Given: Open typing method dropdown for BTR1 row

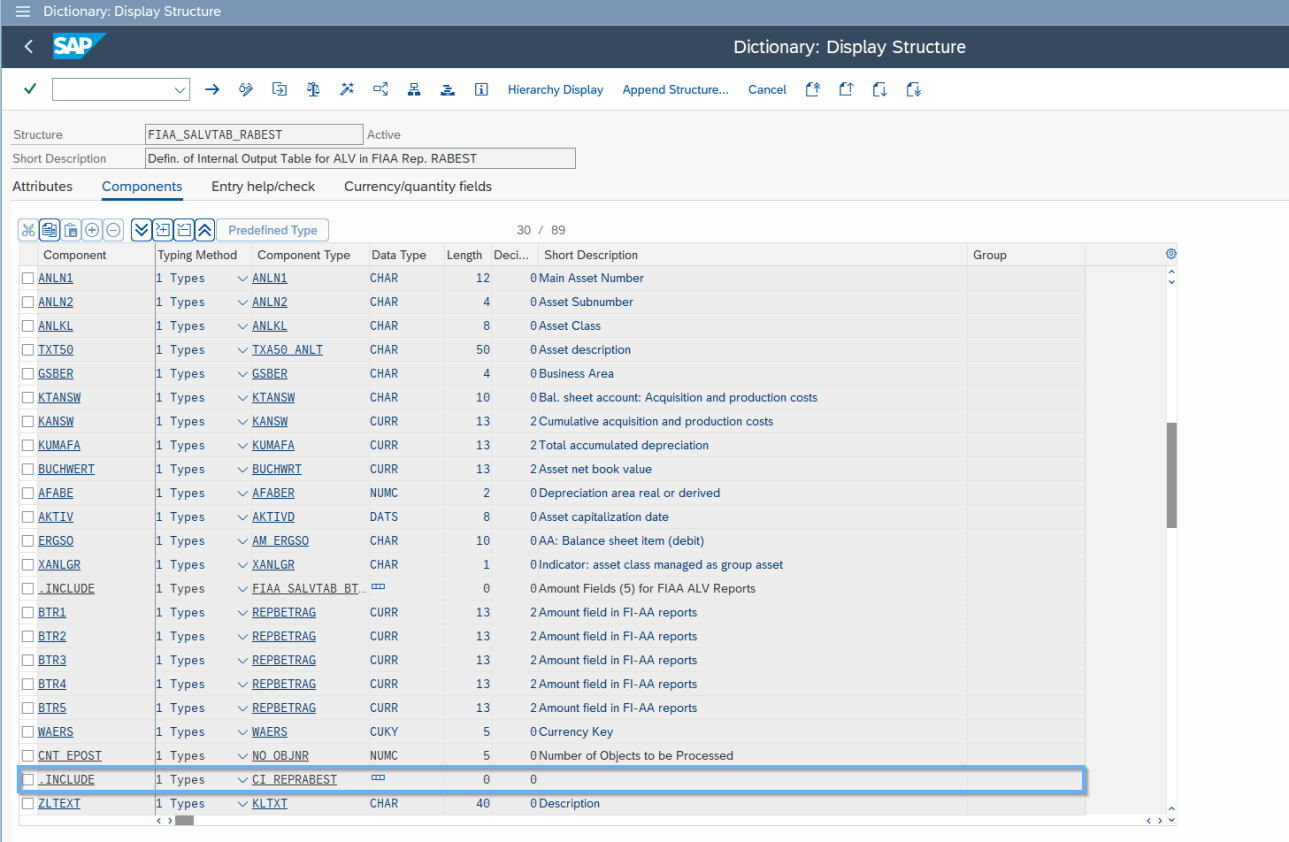Looking at the screenshot, I should [242, 613].
